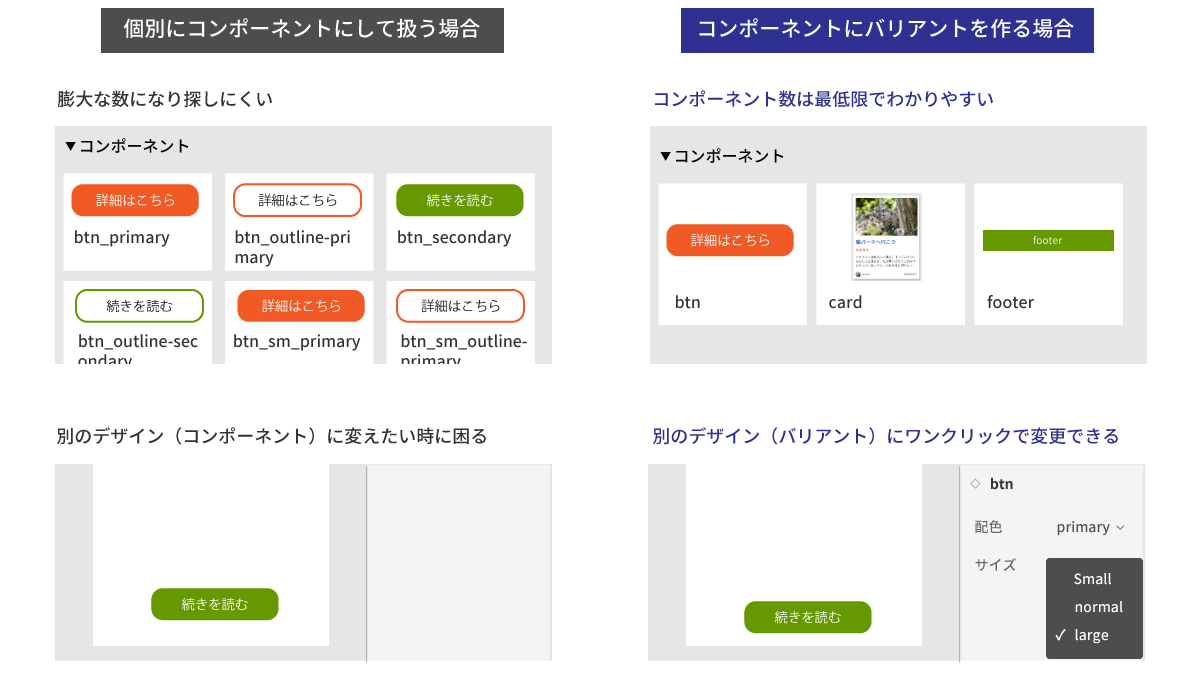Click the 'btn' label under orange button
Image resolution: width=1200 pixels, height=675 pixels.
pos(688,302)
